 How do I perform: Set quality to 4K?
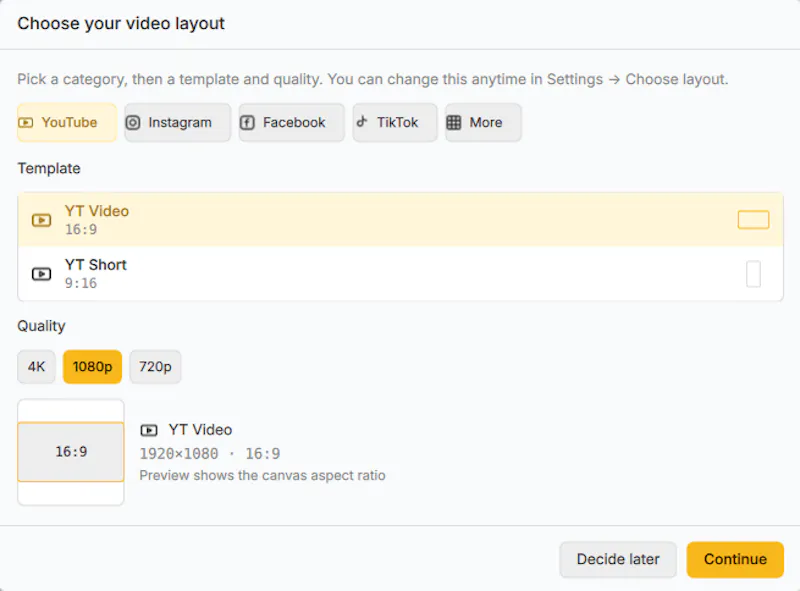point(36,366)
